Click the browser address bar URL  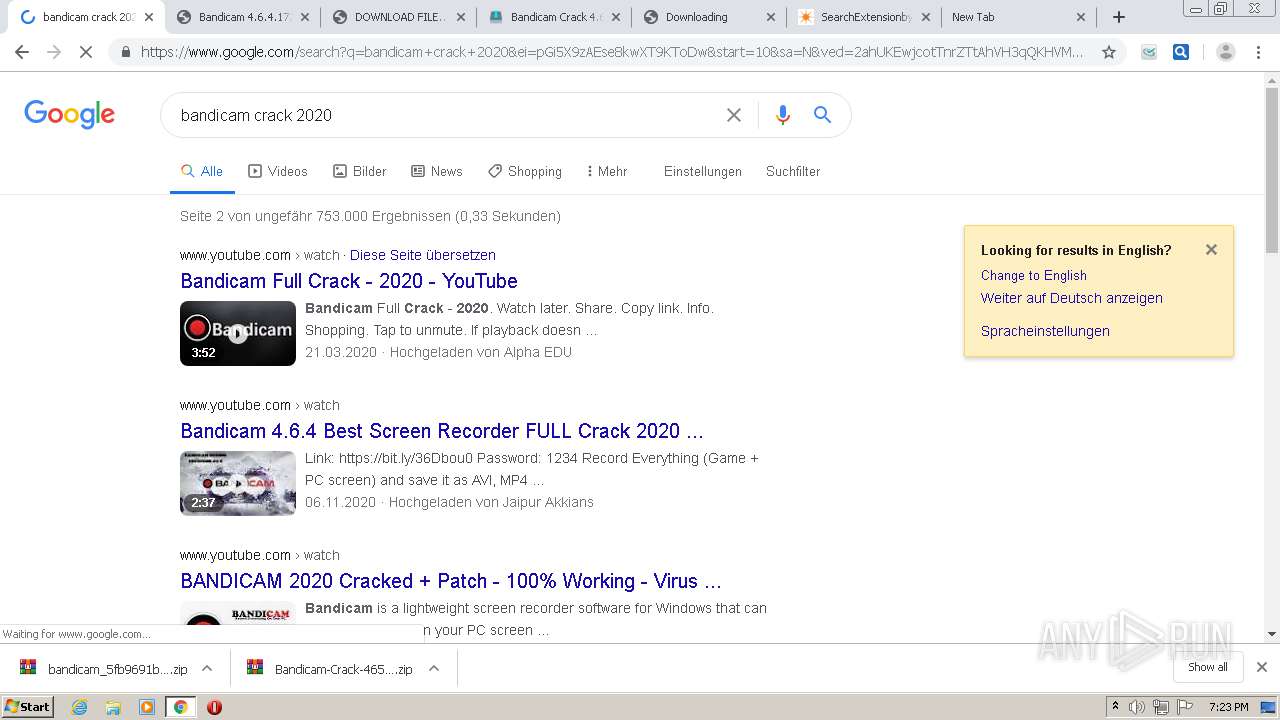click(x=612, y=52)
